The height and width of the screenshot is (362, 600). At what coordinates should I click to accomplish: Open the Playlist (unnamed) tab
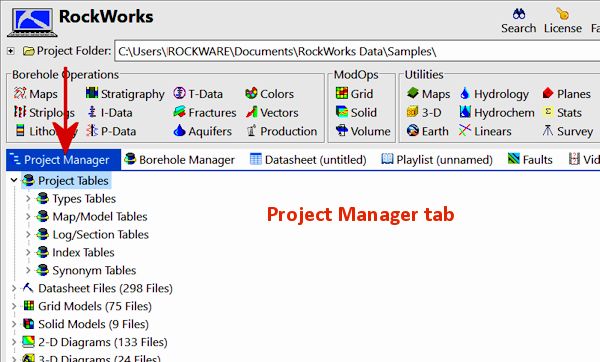tap(437, 160)
